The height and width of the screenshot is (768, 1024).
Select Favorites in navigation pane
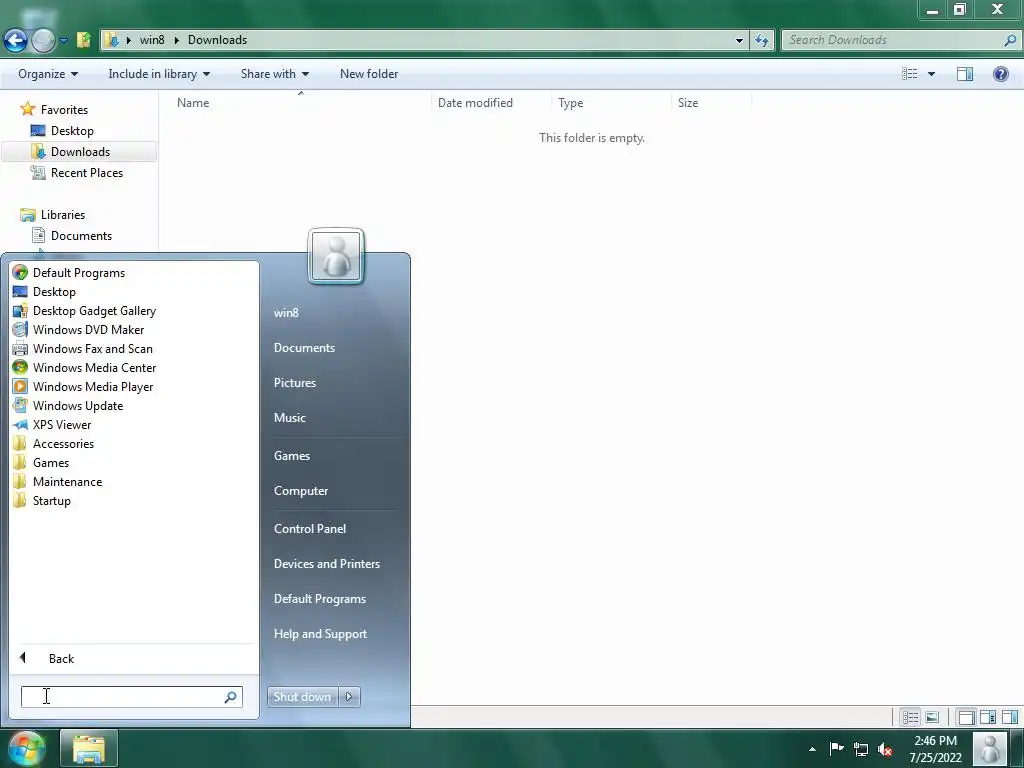coord(64,110)
